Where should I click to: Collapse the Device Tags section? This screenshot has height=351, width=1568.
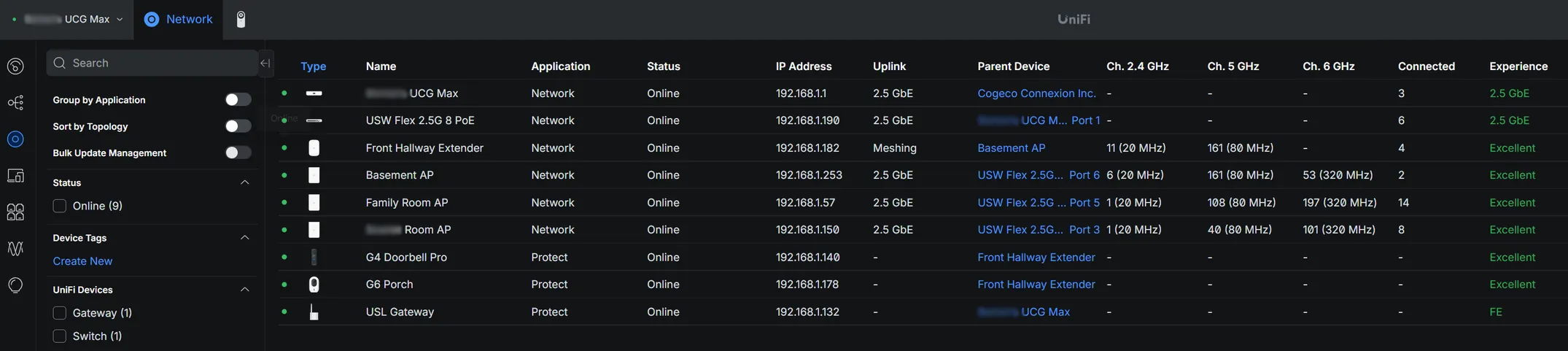pyautogui.click(x=245, y=238)
